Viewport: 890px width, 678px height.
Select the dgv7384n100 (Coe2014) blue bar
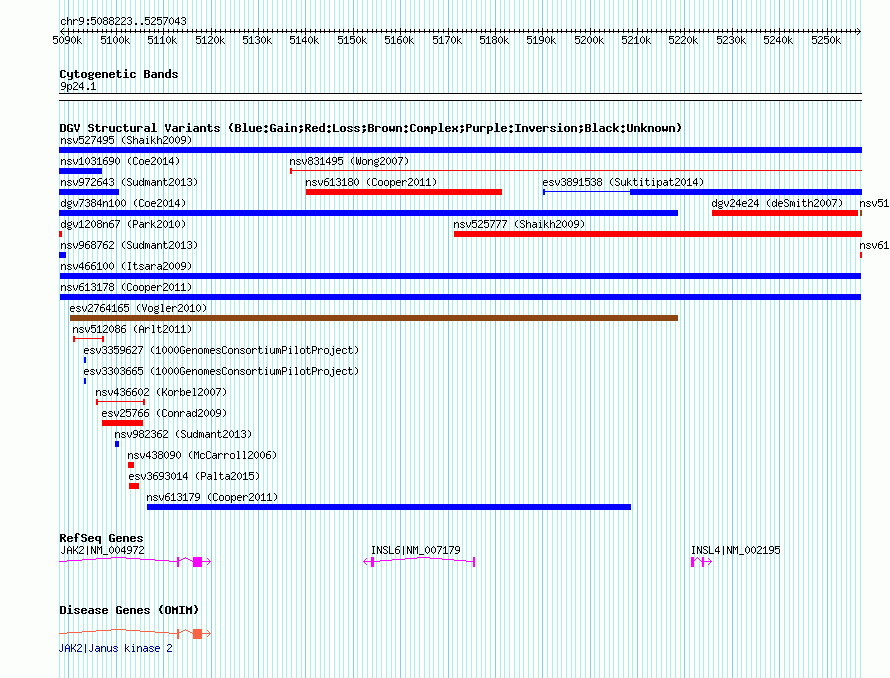coord(368,213)
